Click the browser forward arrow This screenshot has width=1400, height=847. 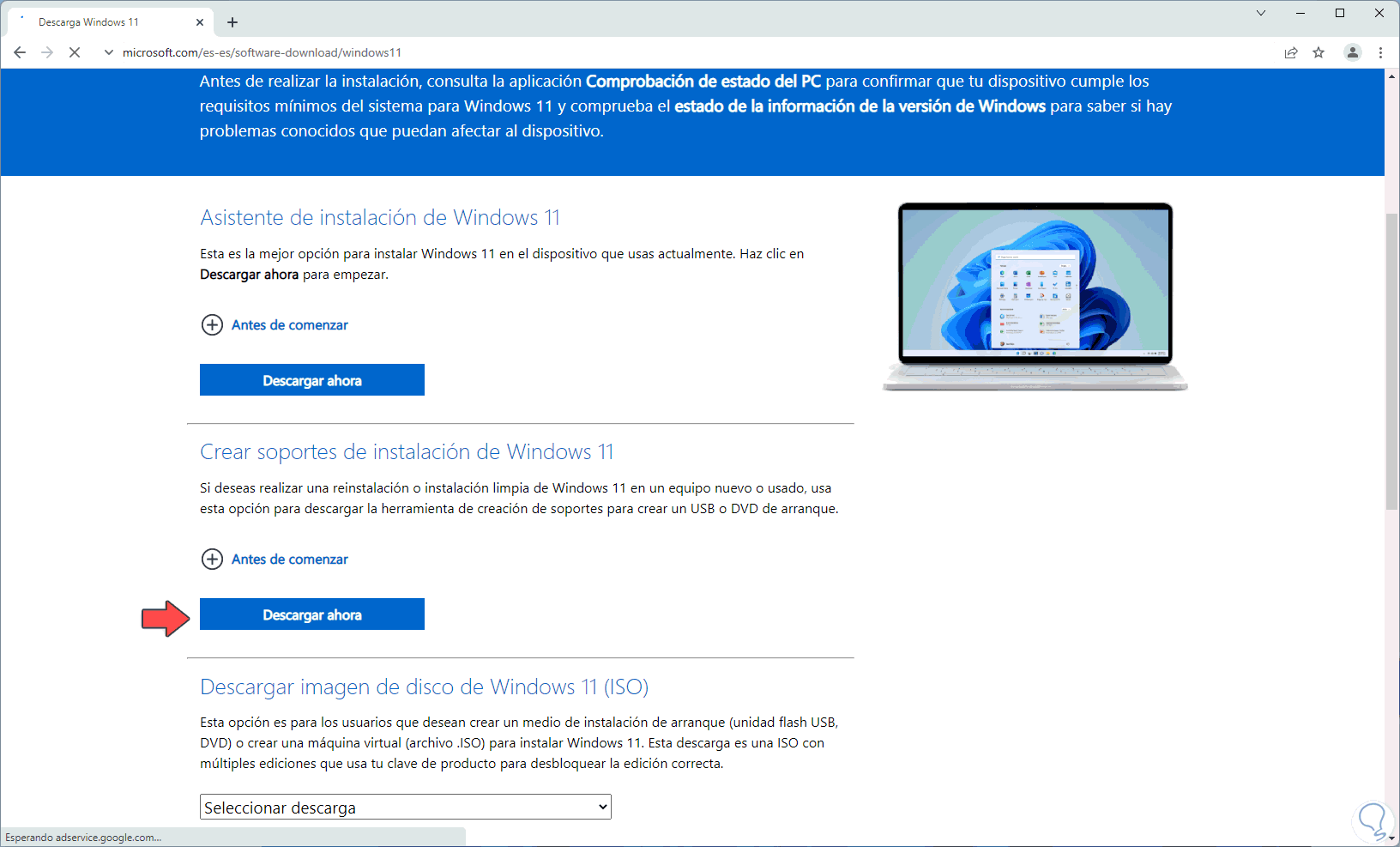tap(47, 52)
